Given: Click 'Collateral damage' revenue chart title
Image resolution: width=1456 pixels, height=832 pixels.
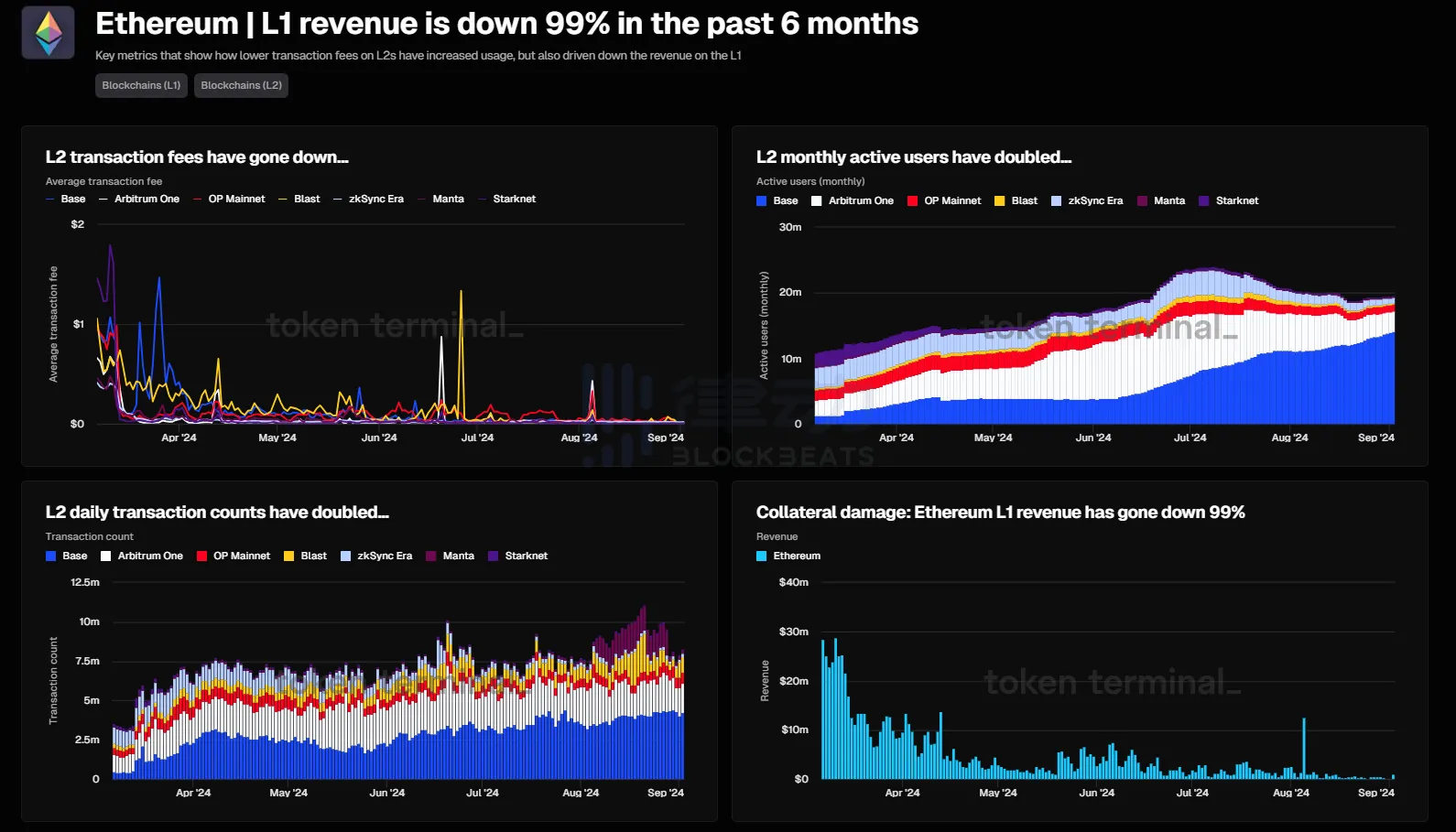Looking at the screenshot, I should coord(1000,513).
